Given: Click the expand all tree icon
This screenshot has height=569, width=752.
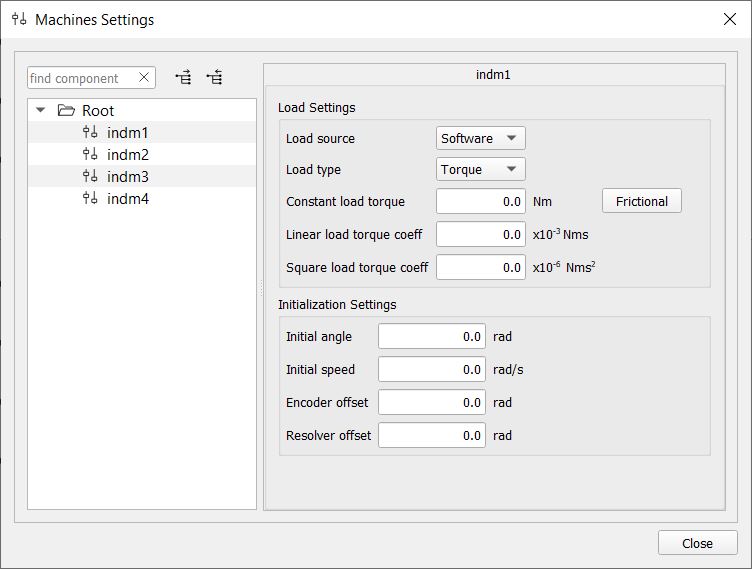Looking at the screenshot, I should (x=183, y=78).
